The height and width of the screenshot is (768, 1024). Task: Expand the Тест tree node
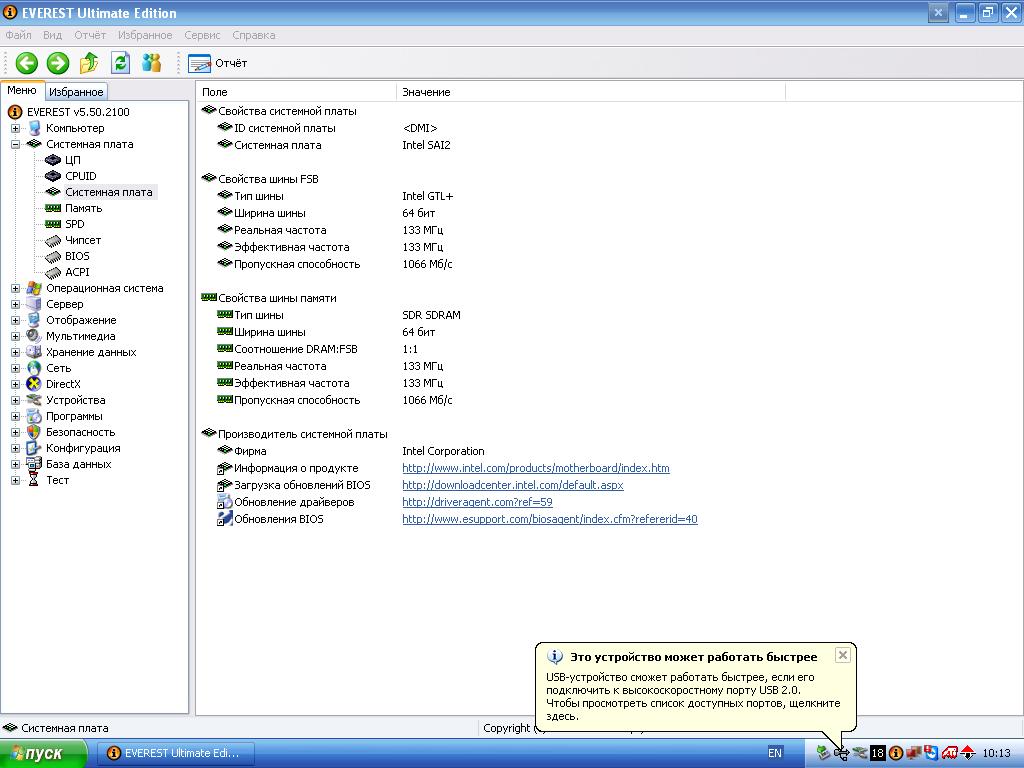[x=15, y=481]
